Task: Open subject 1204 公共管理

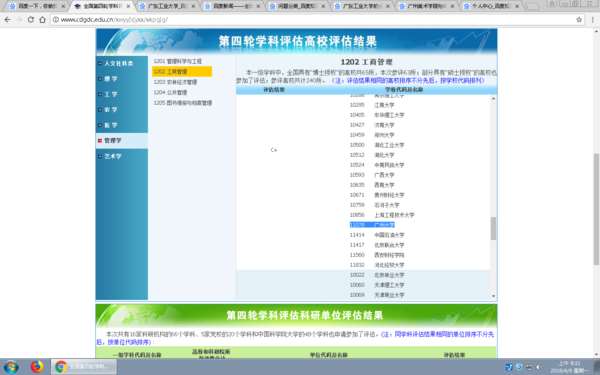Action: coord(170,92)
